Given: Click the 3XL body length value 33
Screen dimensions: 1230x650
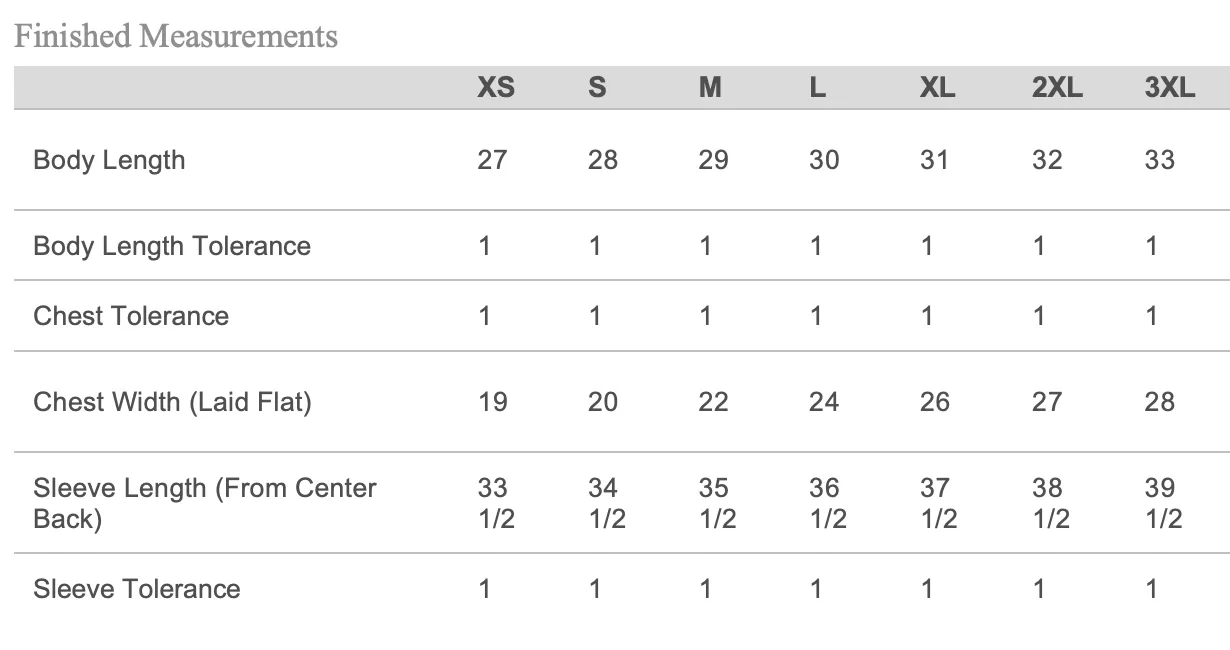Looking at the screenshot, I should pyautogui.click(x=1160, y=160).
